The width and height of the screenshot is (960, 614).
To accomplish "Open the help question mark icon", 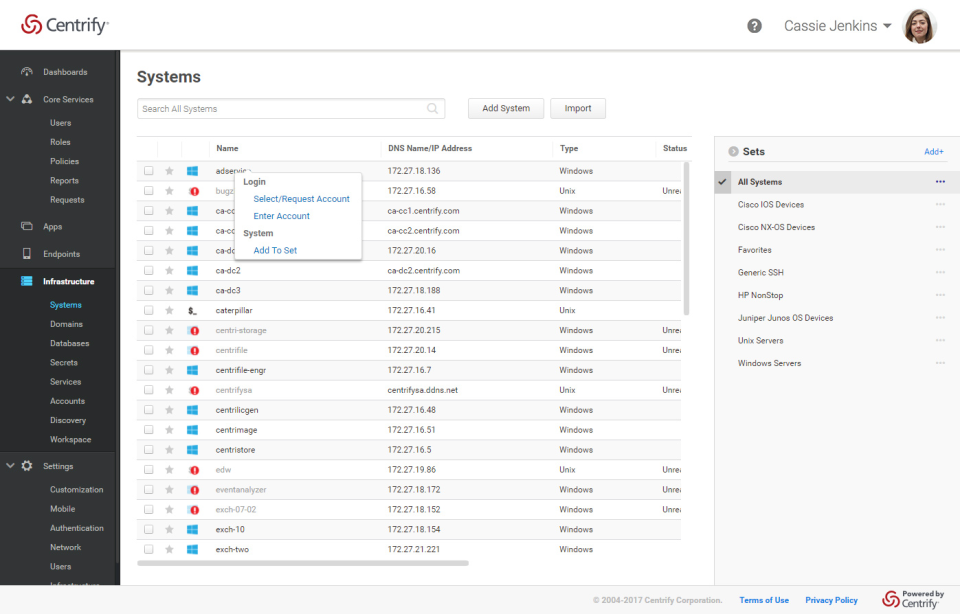I will (x=754, y=26).
